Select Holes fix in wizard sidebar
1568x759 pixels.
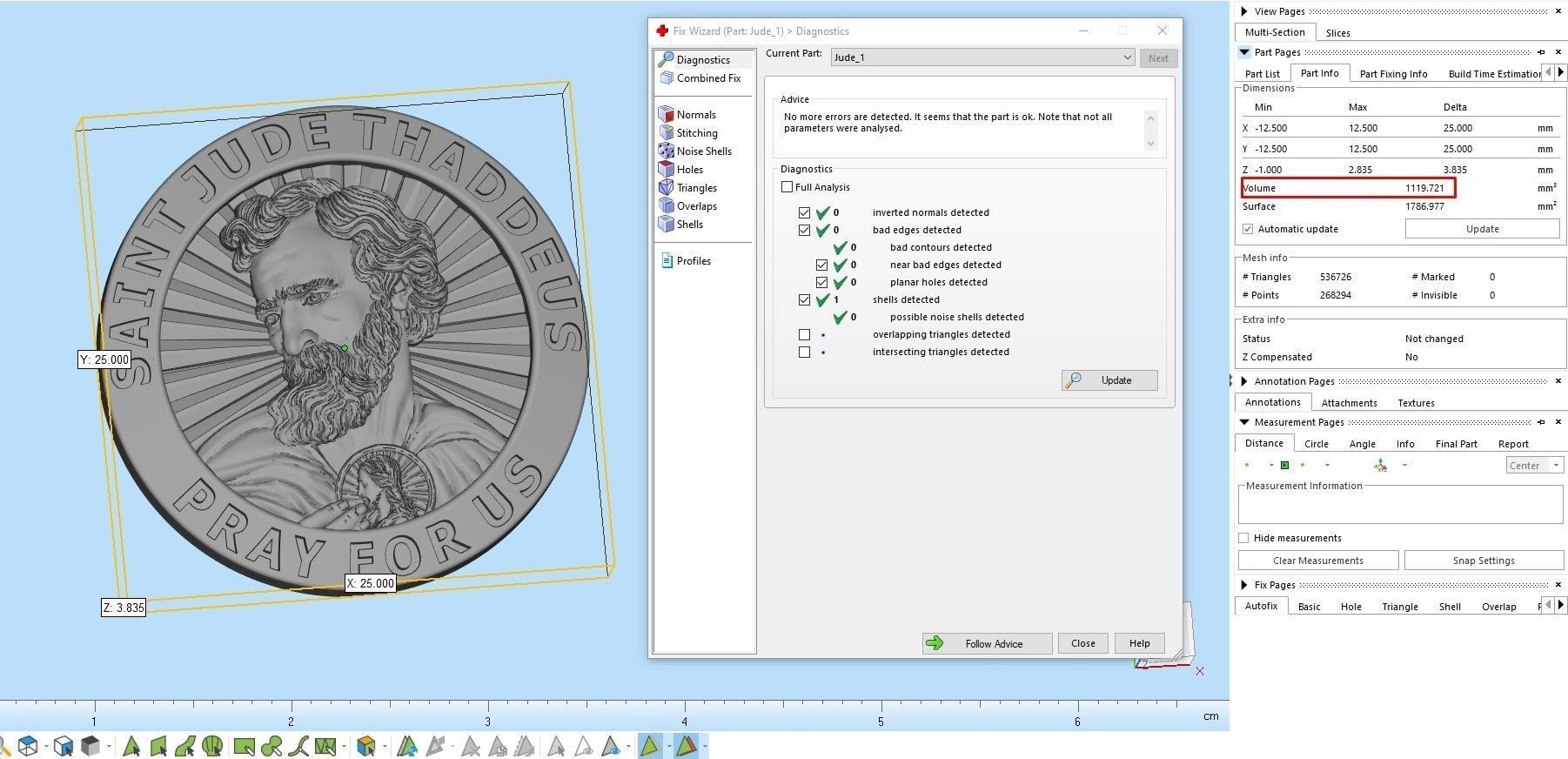(681, 169)
